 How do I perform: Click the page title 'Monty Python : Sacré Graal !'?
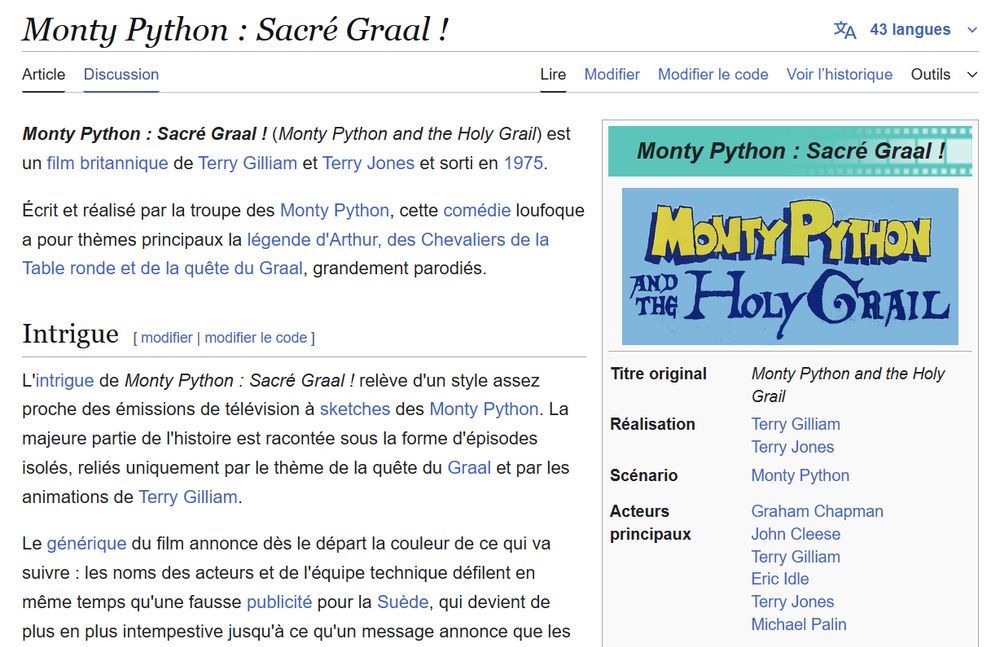[x=235, y=30]
